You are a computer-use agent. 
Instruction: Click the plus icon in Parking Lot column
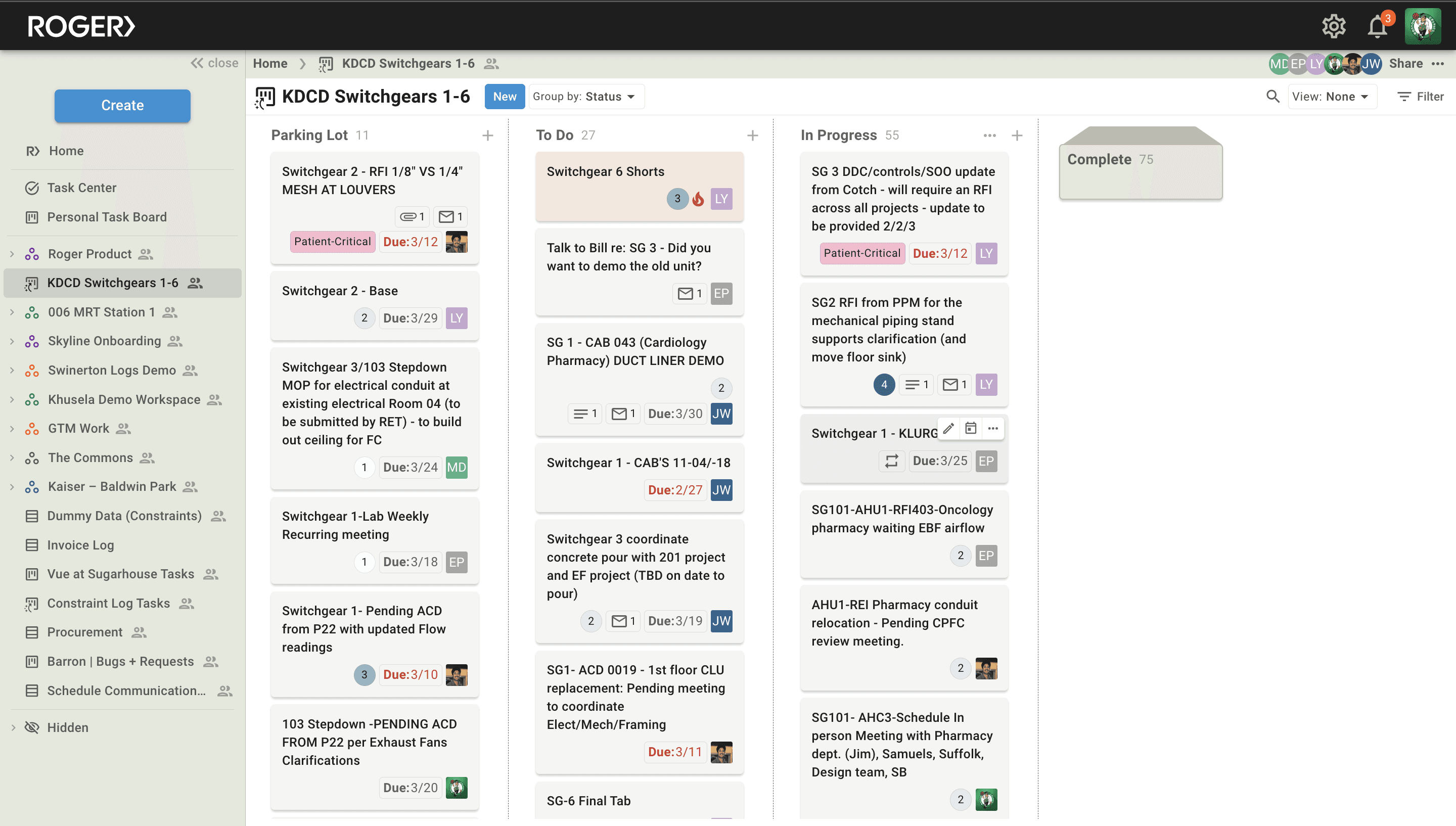point(487,135)
